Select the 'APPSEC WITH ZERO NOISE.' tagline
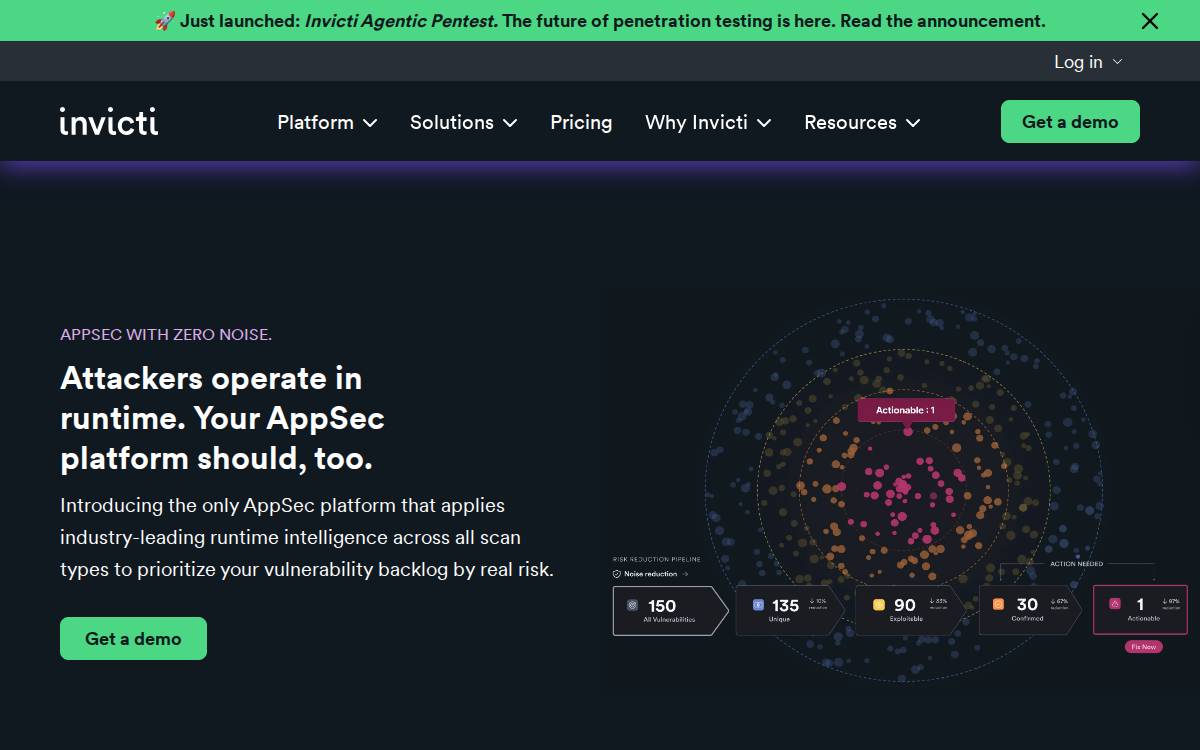Image resolution: width=1200 pixels, height=750 pixels. (166, 334)
